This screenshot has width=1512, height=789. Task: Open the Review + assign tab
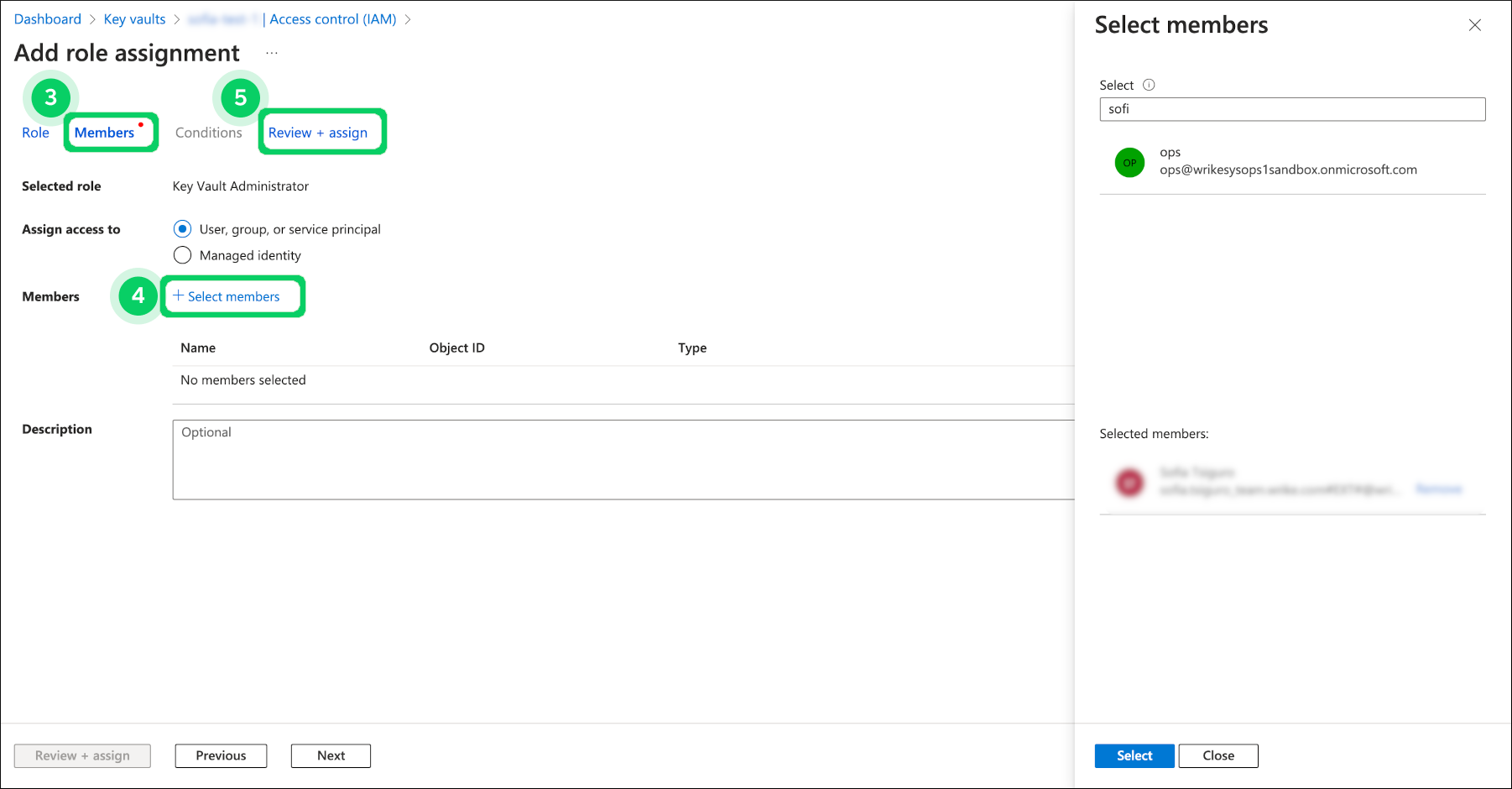(317, 133)
